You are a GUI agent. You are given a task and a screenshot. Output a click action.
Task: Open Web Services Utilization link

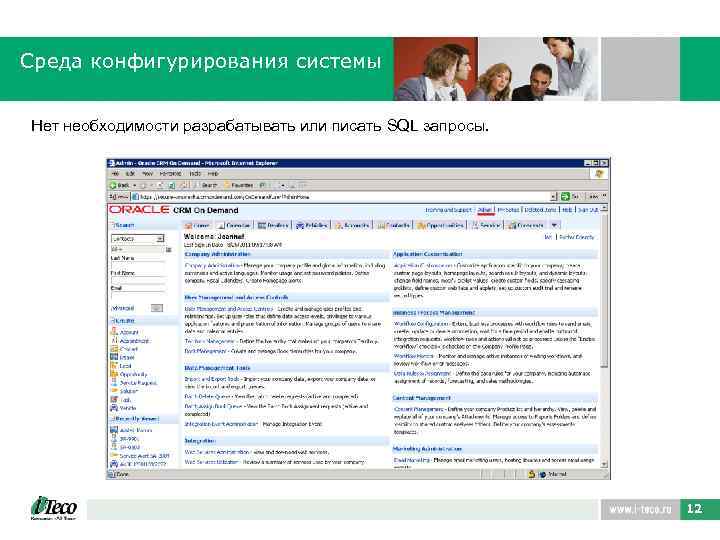(x=212, y=461)
